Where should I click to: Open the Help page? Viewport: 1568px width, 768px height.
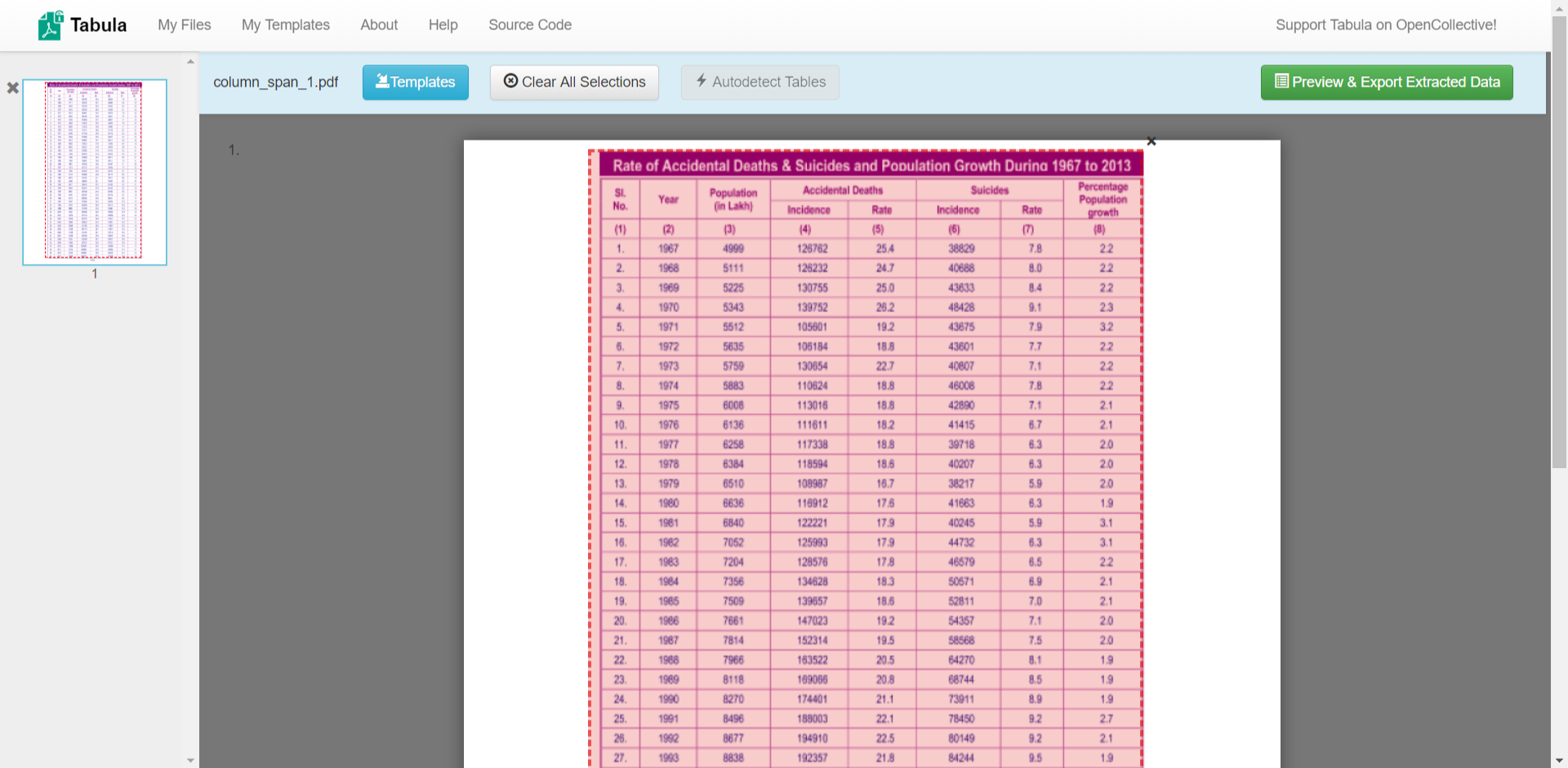click(443, 25)
